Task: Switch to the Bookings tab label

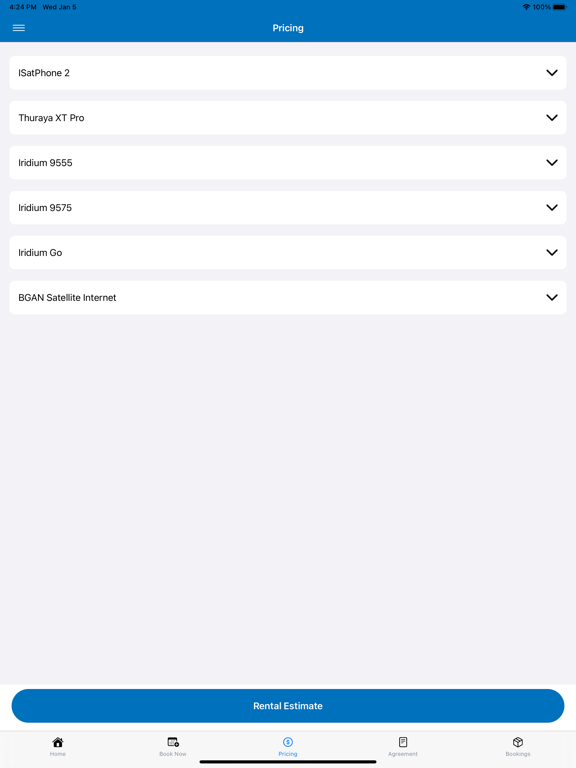Action: tap(518, 754)
